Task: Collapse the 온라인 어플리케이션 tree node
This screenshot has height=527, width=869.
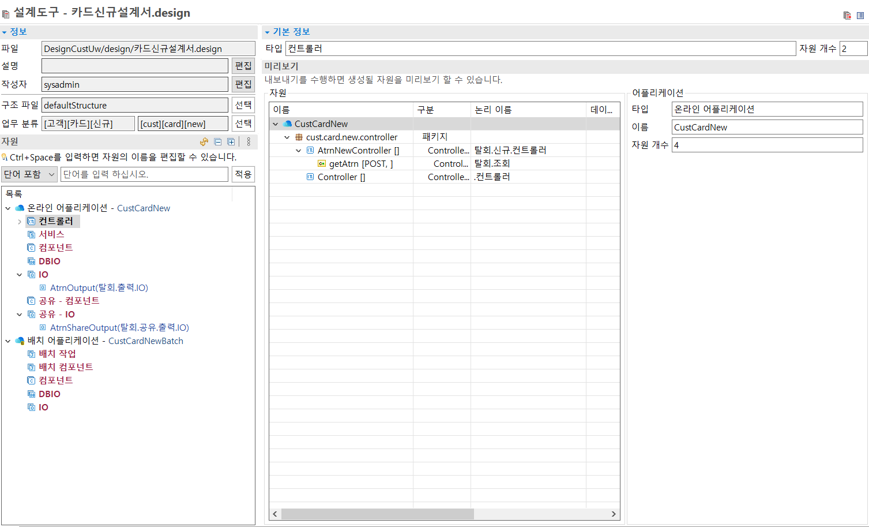Action: pyautogui.click(x=8, y=208)
